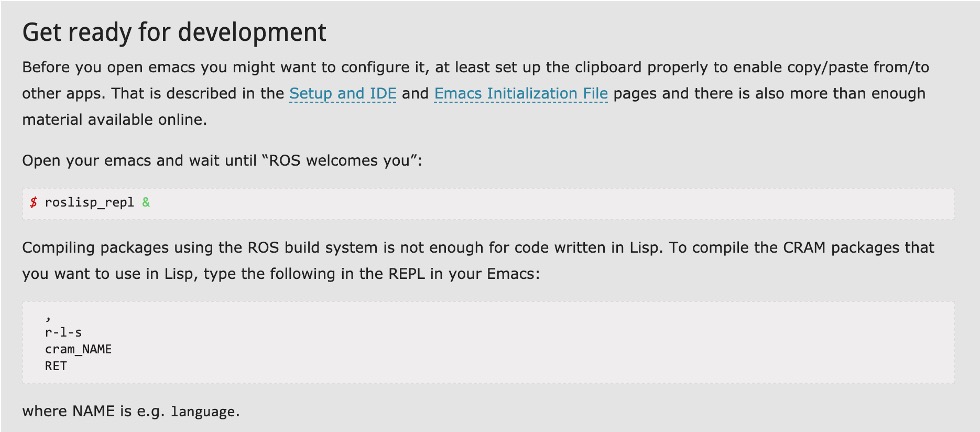
Task: Click the r-l-s line in the code block
Action: coord(64,334)
